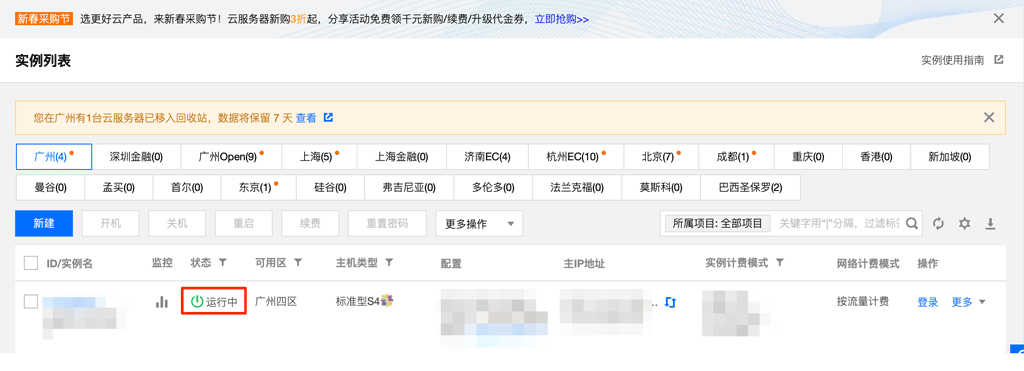Open the settings gear icon
This screenshot has height=371, width=1024.
tap(965, 223)
